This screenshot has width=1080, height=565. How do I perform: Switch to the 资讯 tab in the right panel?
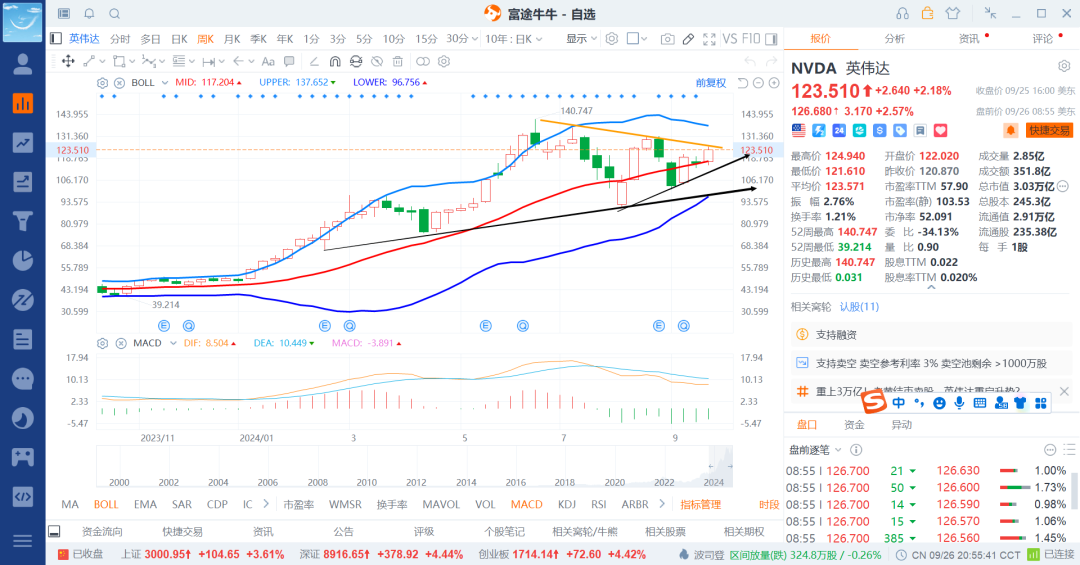(969, 39)
